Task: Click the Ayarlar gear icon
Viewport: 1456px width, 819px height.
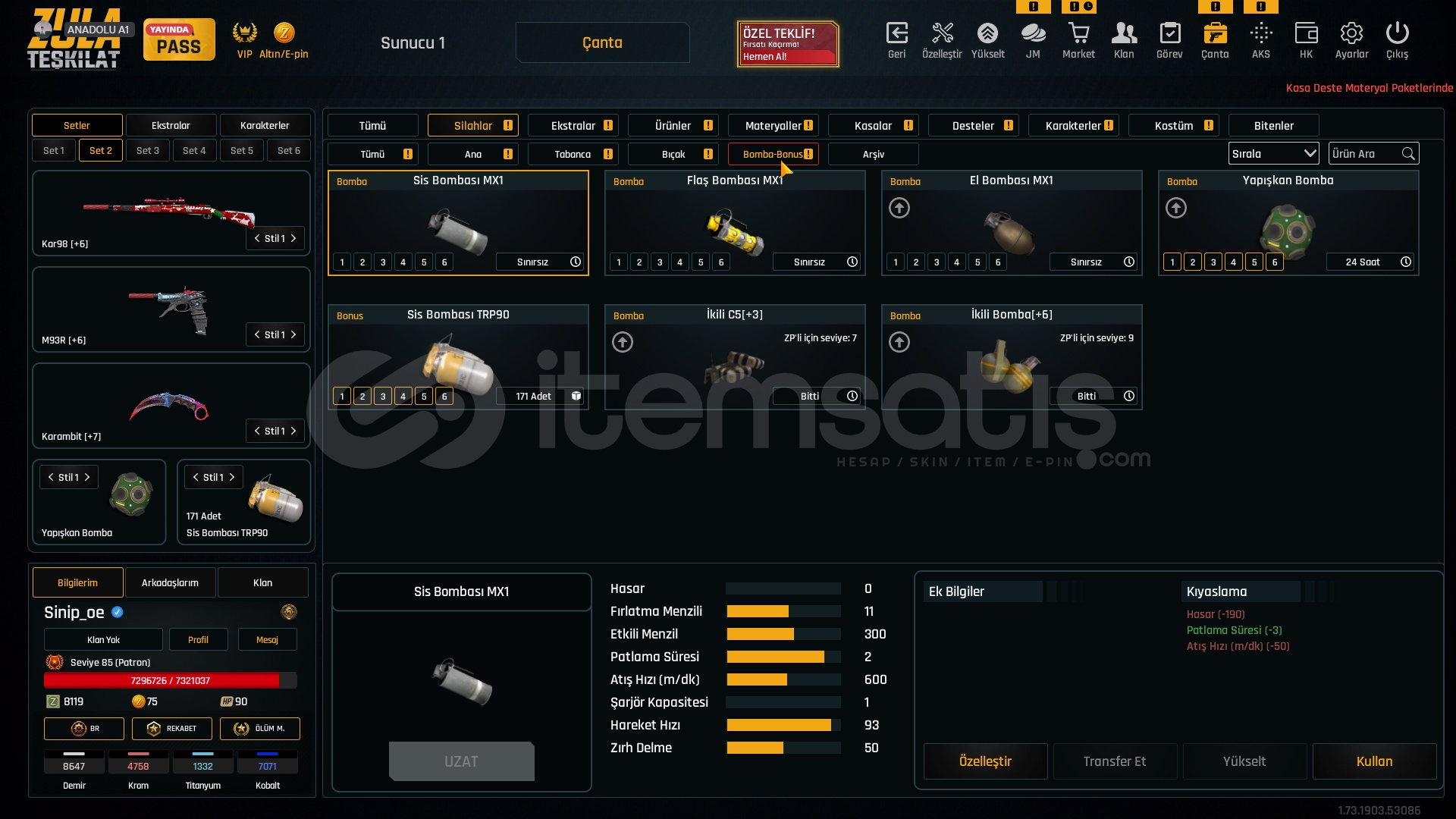Action: coord(1351,34)
